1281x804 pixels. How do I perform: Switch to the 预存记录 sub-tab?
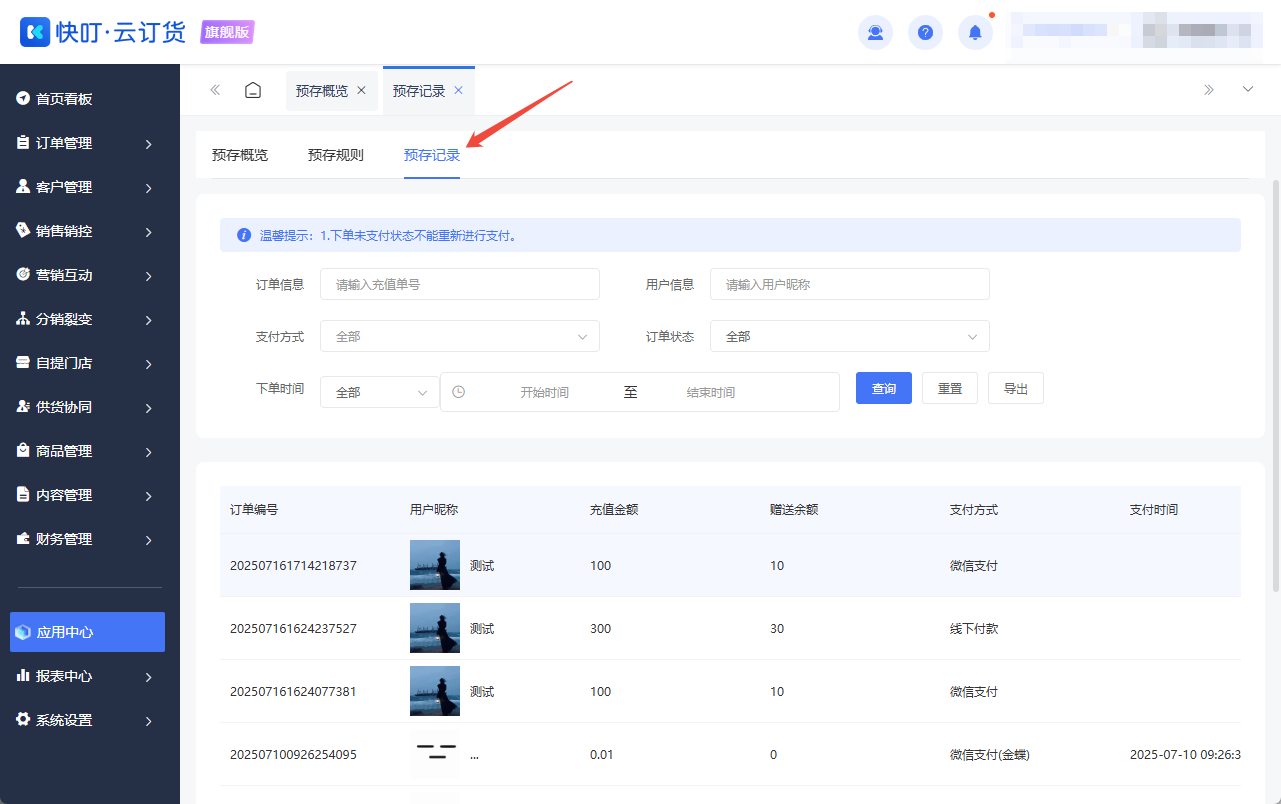coord(432,155)
